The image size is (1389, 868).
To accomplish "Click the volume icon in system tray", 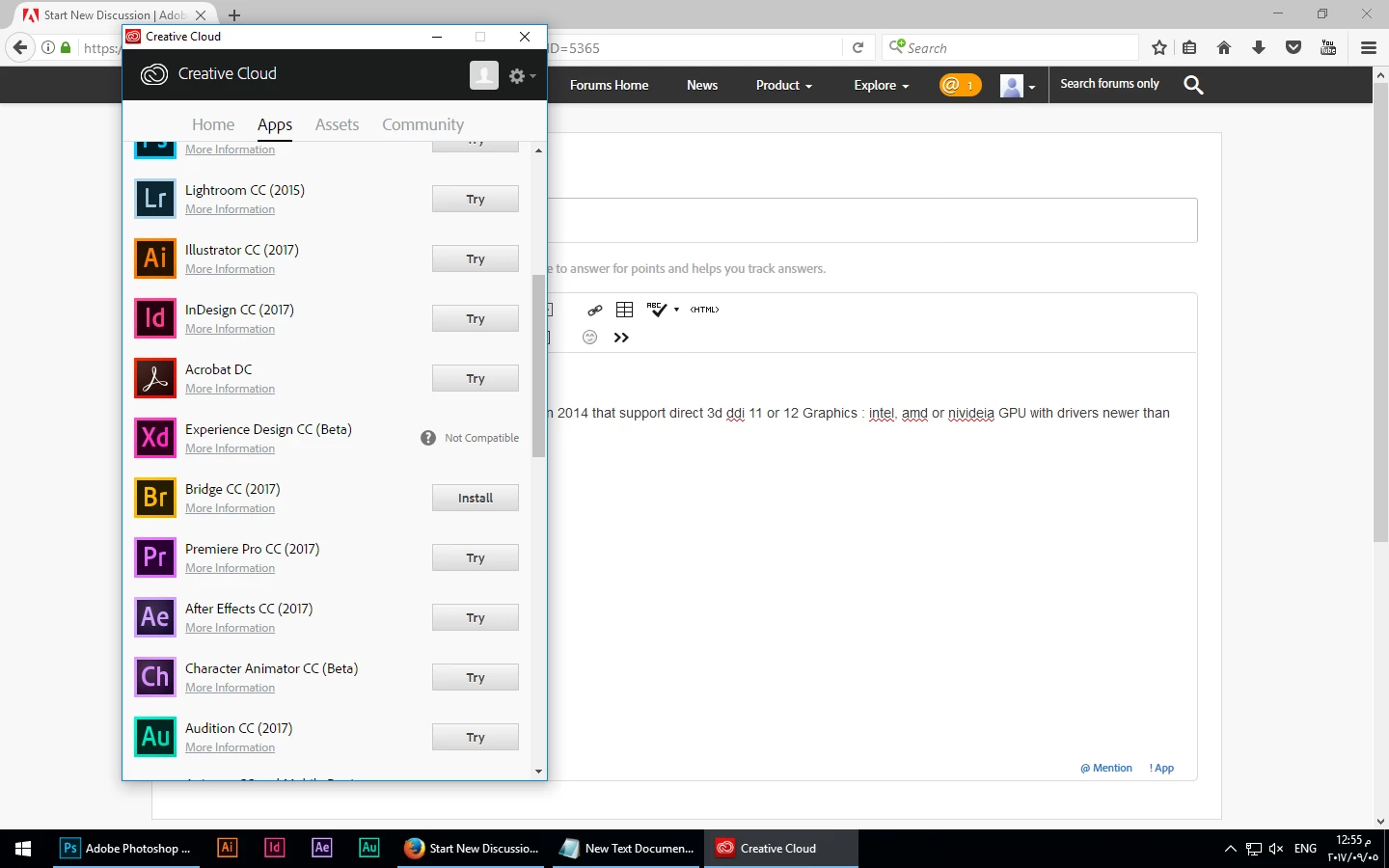I will 1276,849.
